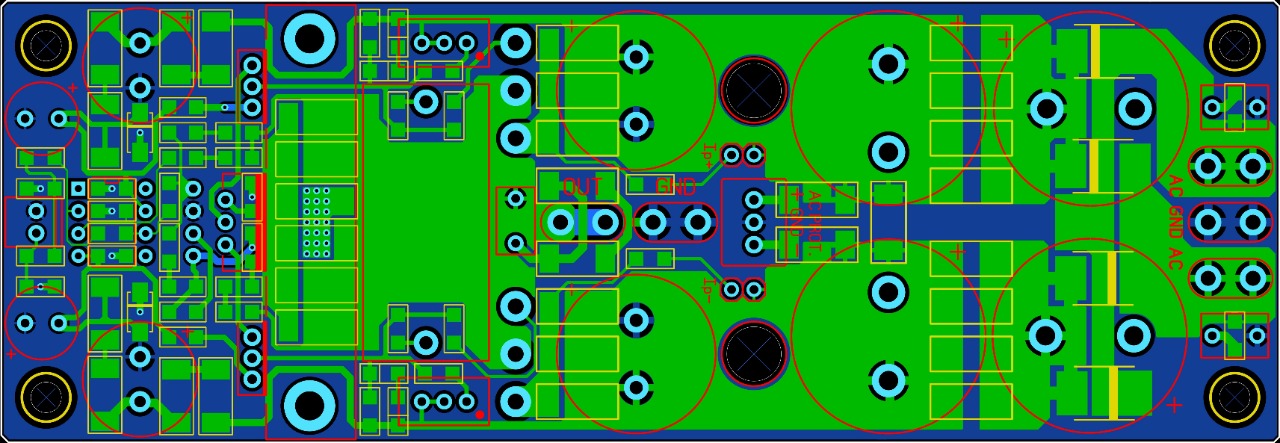Click the bottom-right corner mounting hole
The height and width of the screenshot is (443, 1280).
1234,397
